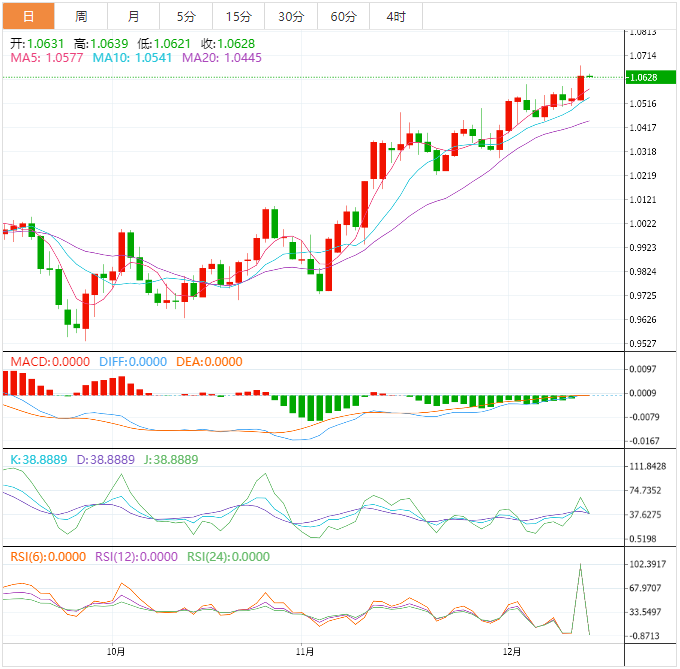Click the RSI(24) indicator label
Screen dimensions: 680x669
point(228,557)
